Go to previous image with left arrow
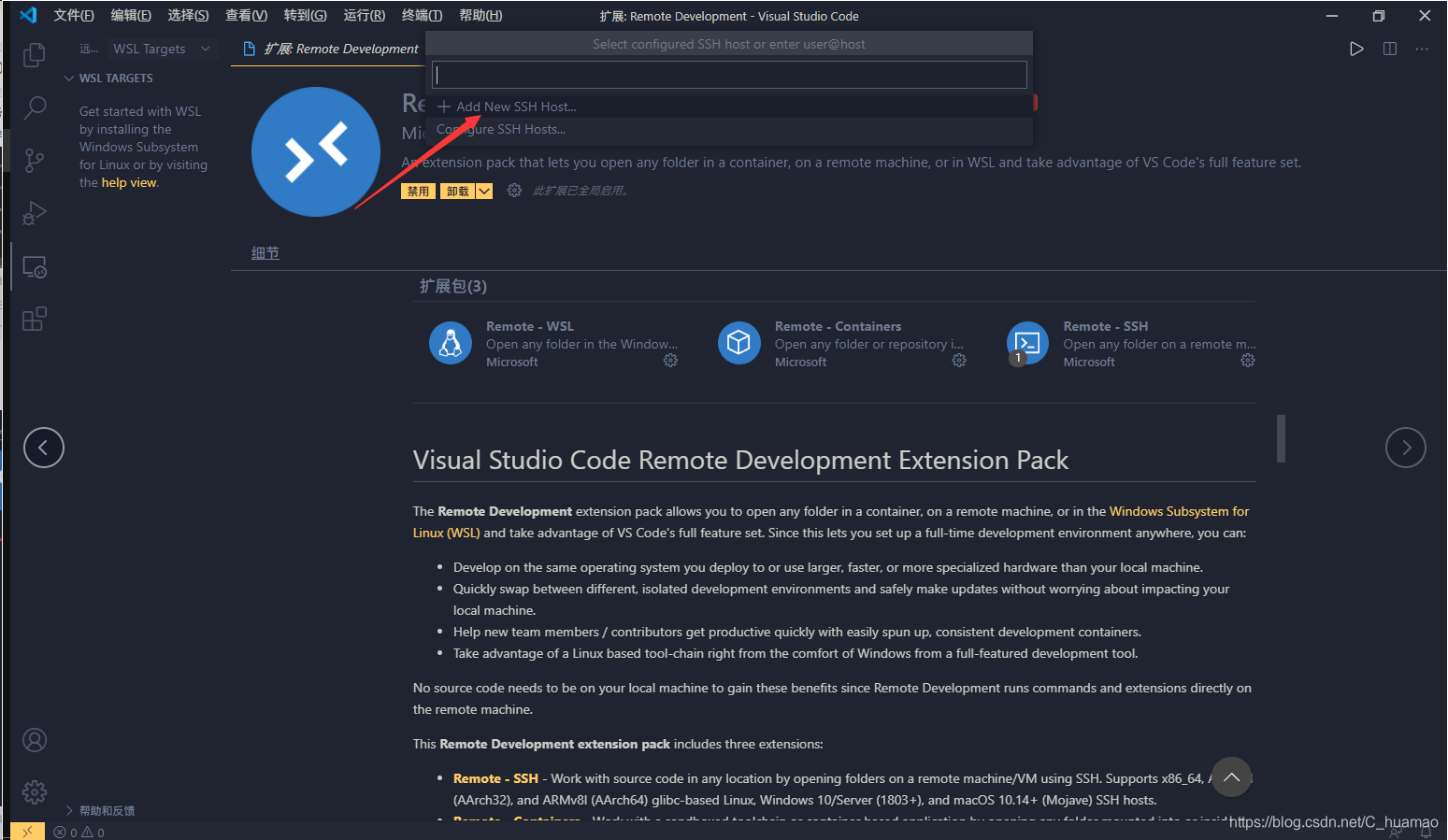Viewport: 1448px width, 840px height. (x=44, y=448)
